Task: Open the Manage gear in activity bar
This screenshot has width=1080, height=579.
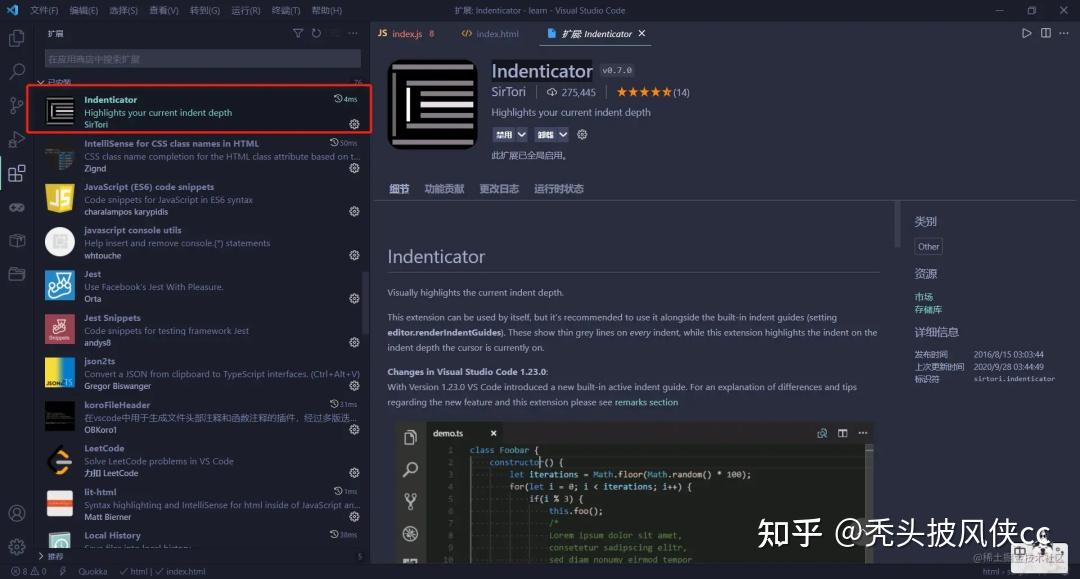Action: pyautogui.click(x=17, y=547)
